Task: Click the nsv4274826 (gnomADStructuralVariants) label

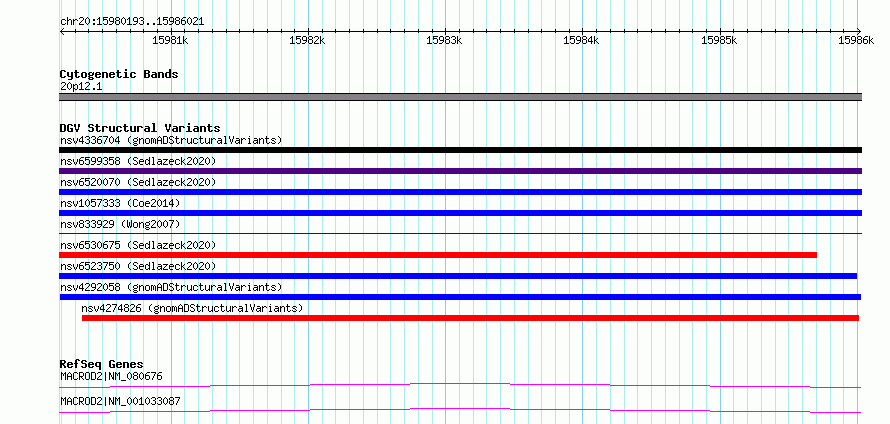Action: 192,308
